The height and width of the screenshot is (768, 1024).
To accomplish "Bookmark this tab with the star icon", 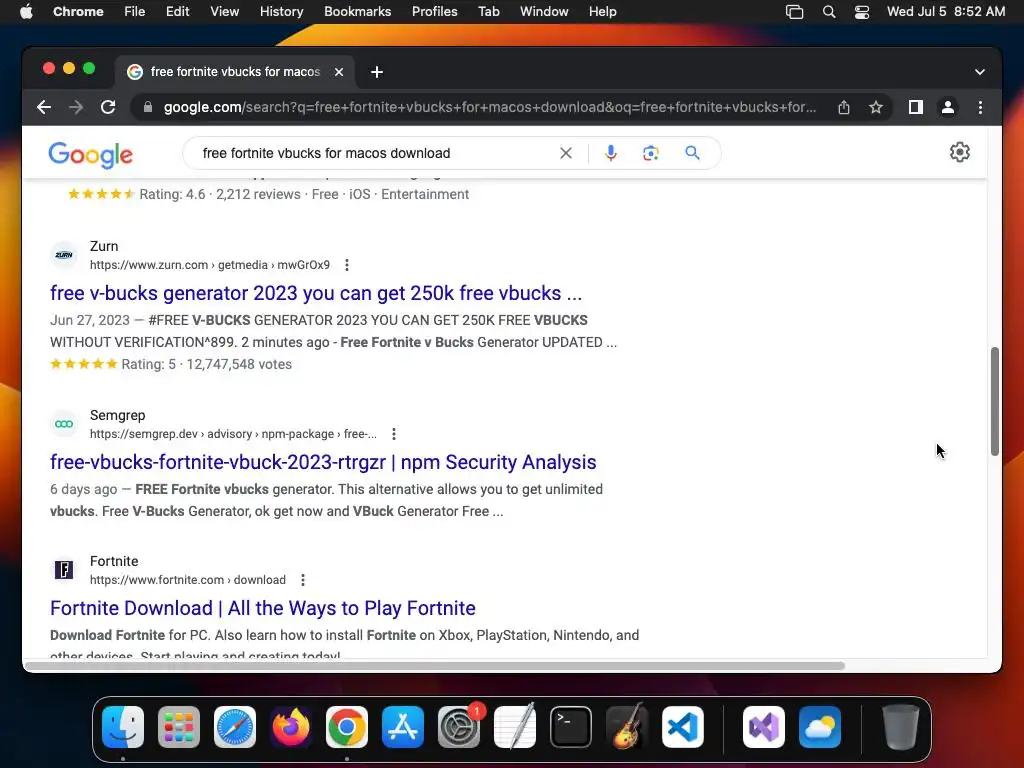I will pyautogui.click(x=876, y=107).
